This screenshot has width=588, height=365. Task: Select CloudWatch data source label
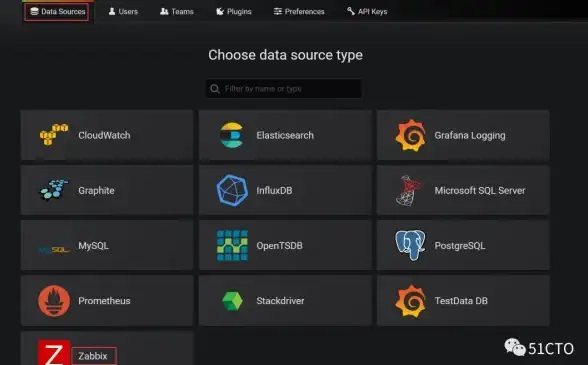(x=104, y=135)
